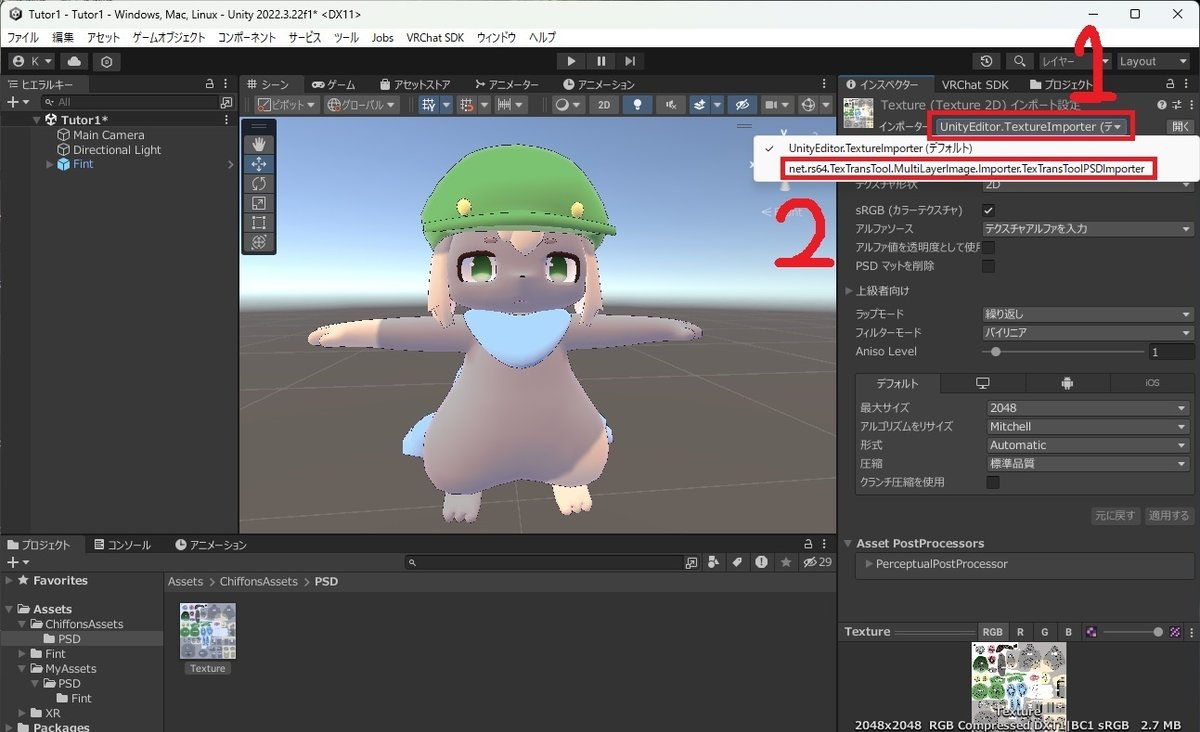Switch to the Asset Store tab
1200x732 pixels.
[414, 85]
